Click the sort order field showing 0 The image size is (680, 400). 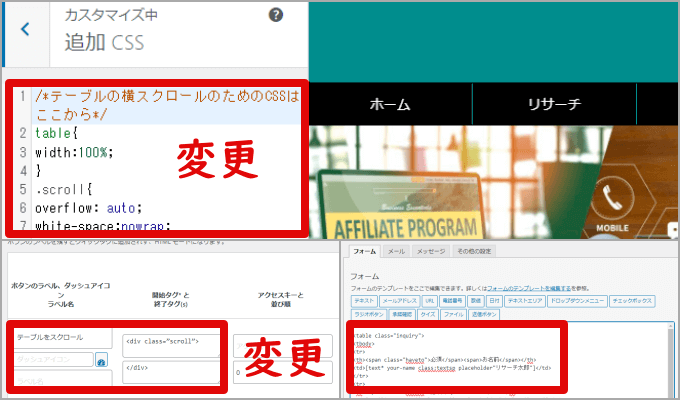click(283, 372)
